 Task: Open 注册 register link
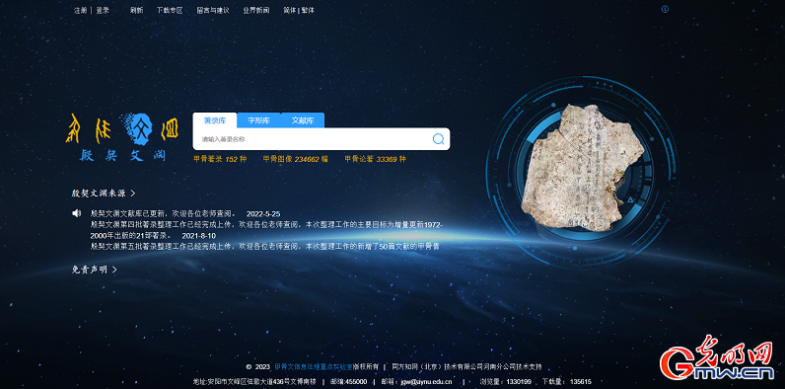click(81, 10)
